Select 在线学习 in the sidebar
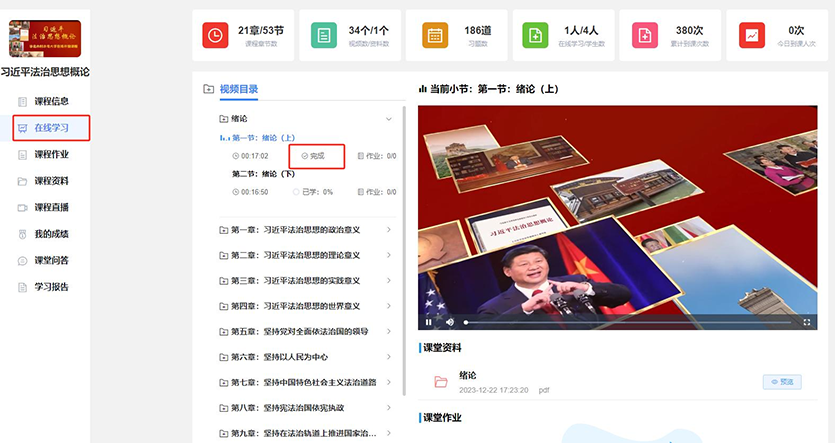The image size is (835, 443). (x=51, y=128)
